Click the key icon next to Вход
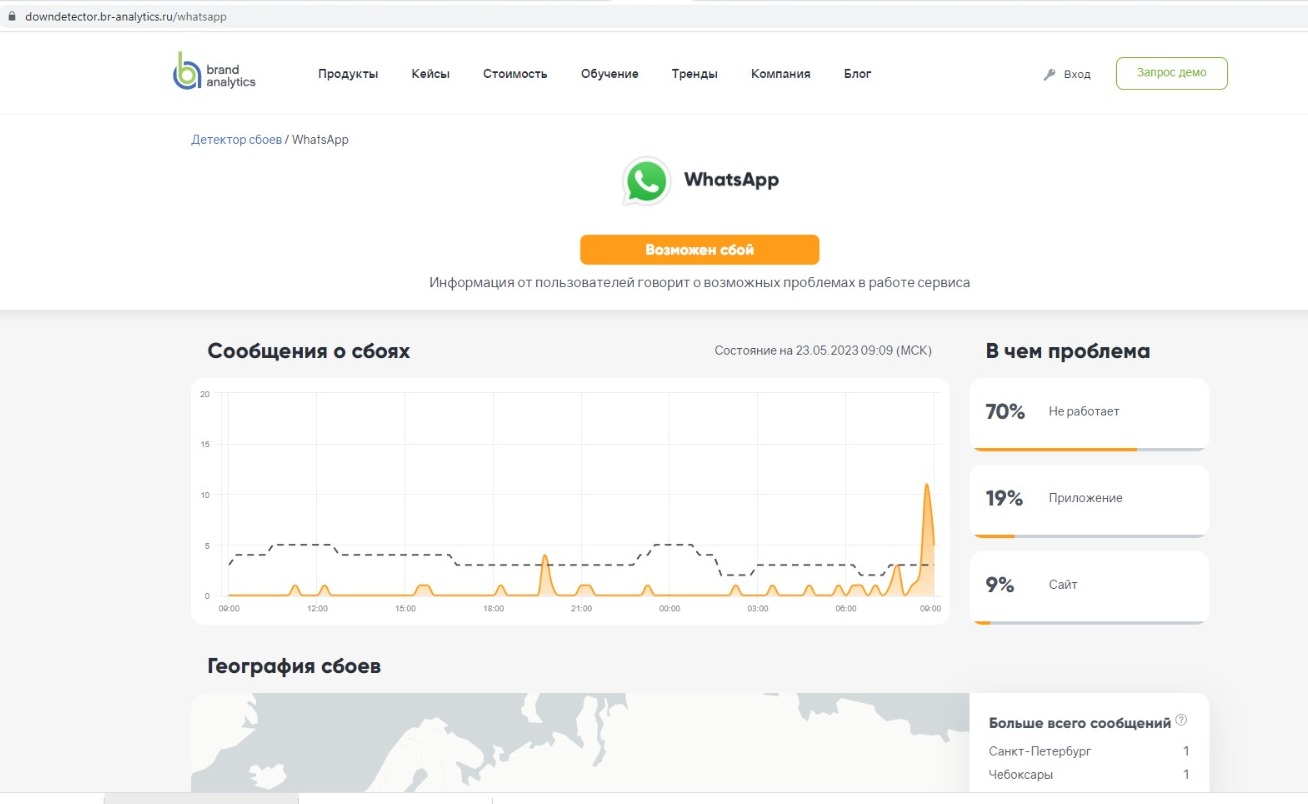 click(1050, 74)
